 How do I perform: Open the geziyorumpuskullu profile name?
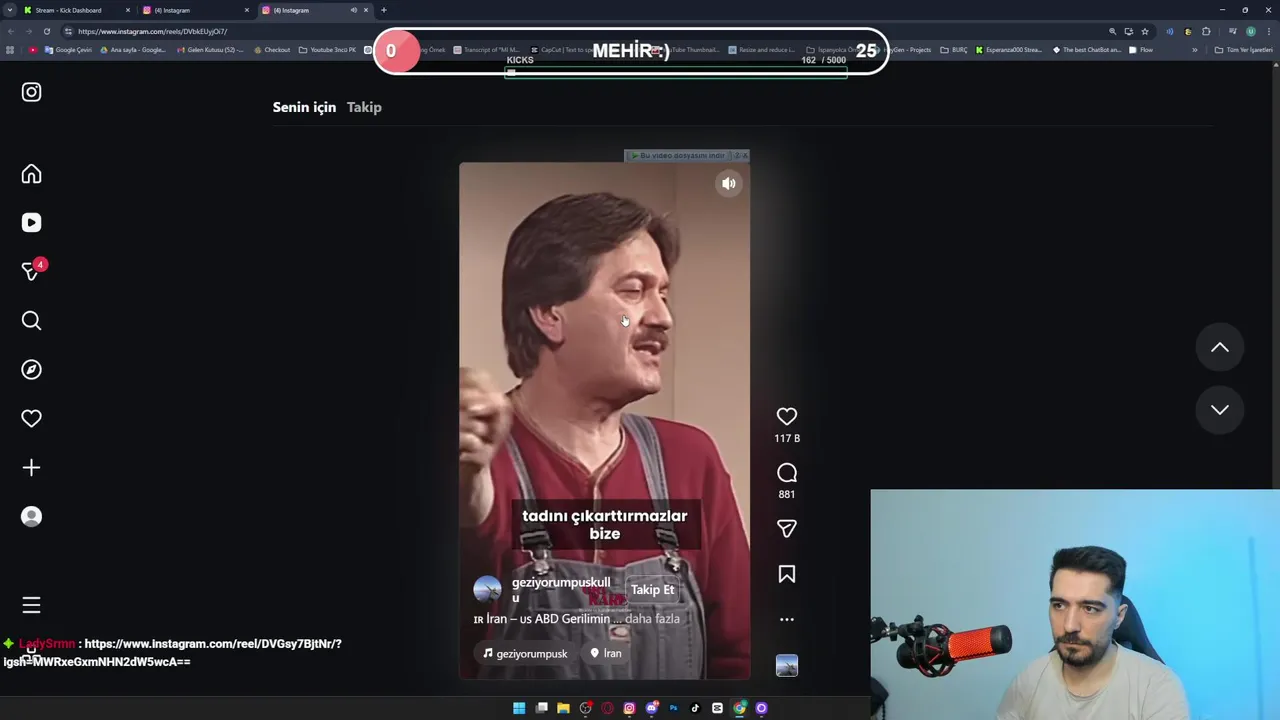[561, 589]
